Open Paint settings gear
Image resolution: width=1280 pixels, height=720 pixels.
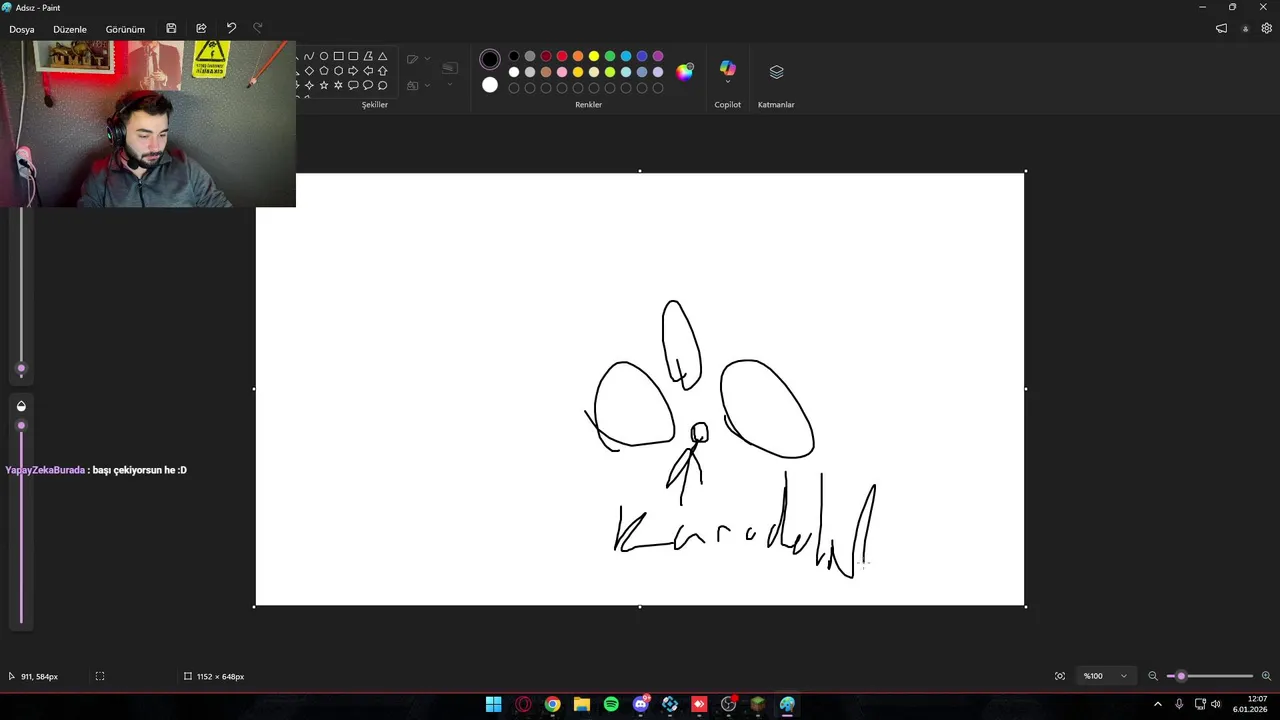[1267, 29]
